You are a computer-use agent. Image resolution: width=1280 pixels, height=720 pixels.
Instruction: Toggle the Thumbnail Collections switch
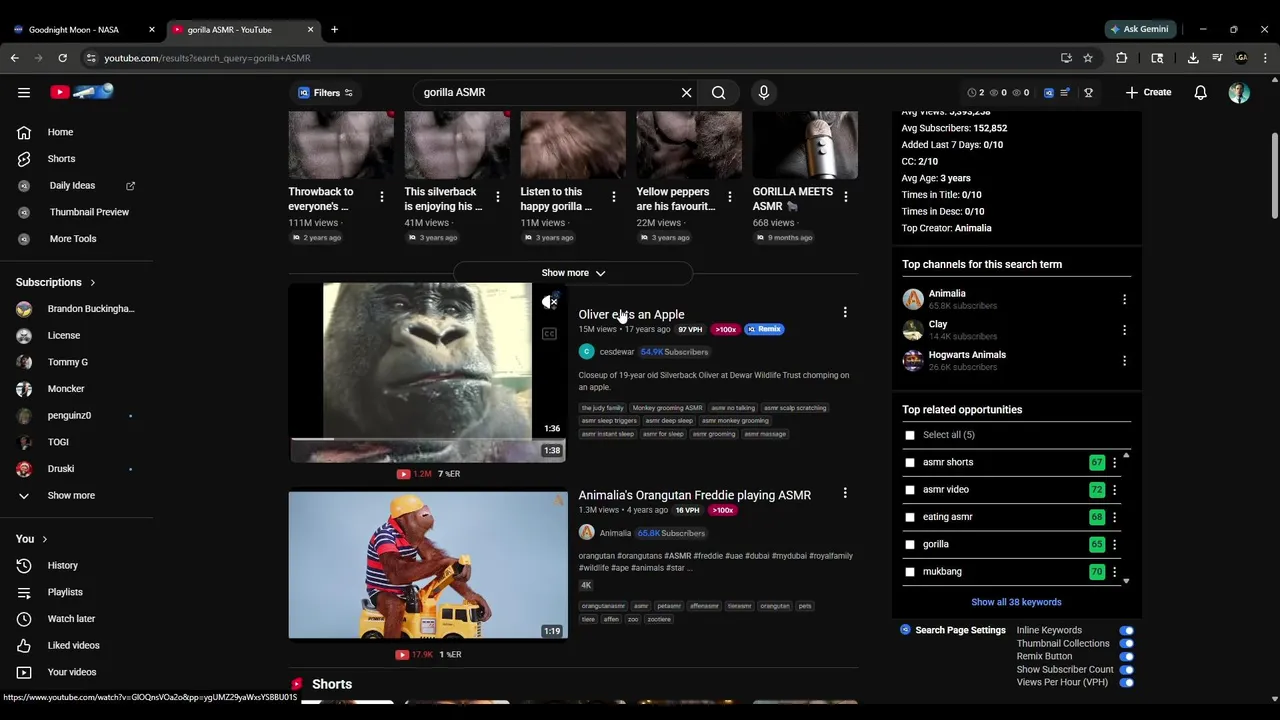(1127, 644)
